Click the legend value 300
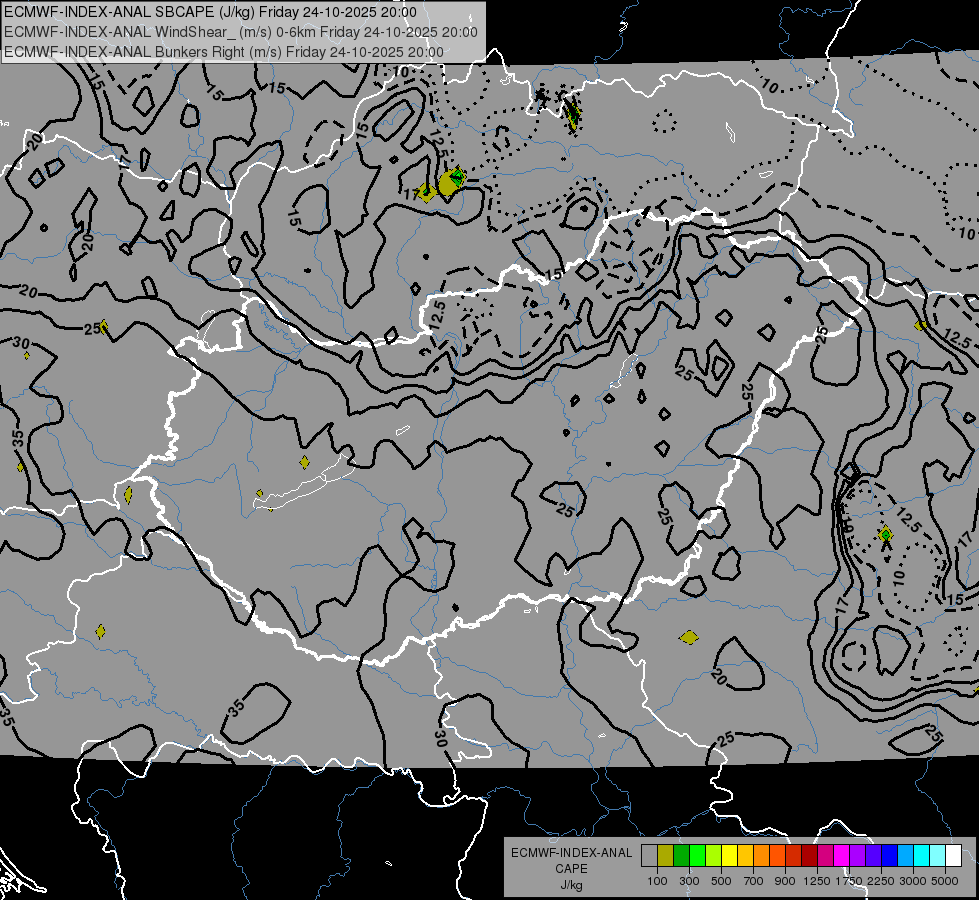This screenshot has width=979, height=900. (x=689, y=881)
